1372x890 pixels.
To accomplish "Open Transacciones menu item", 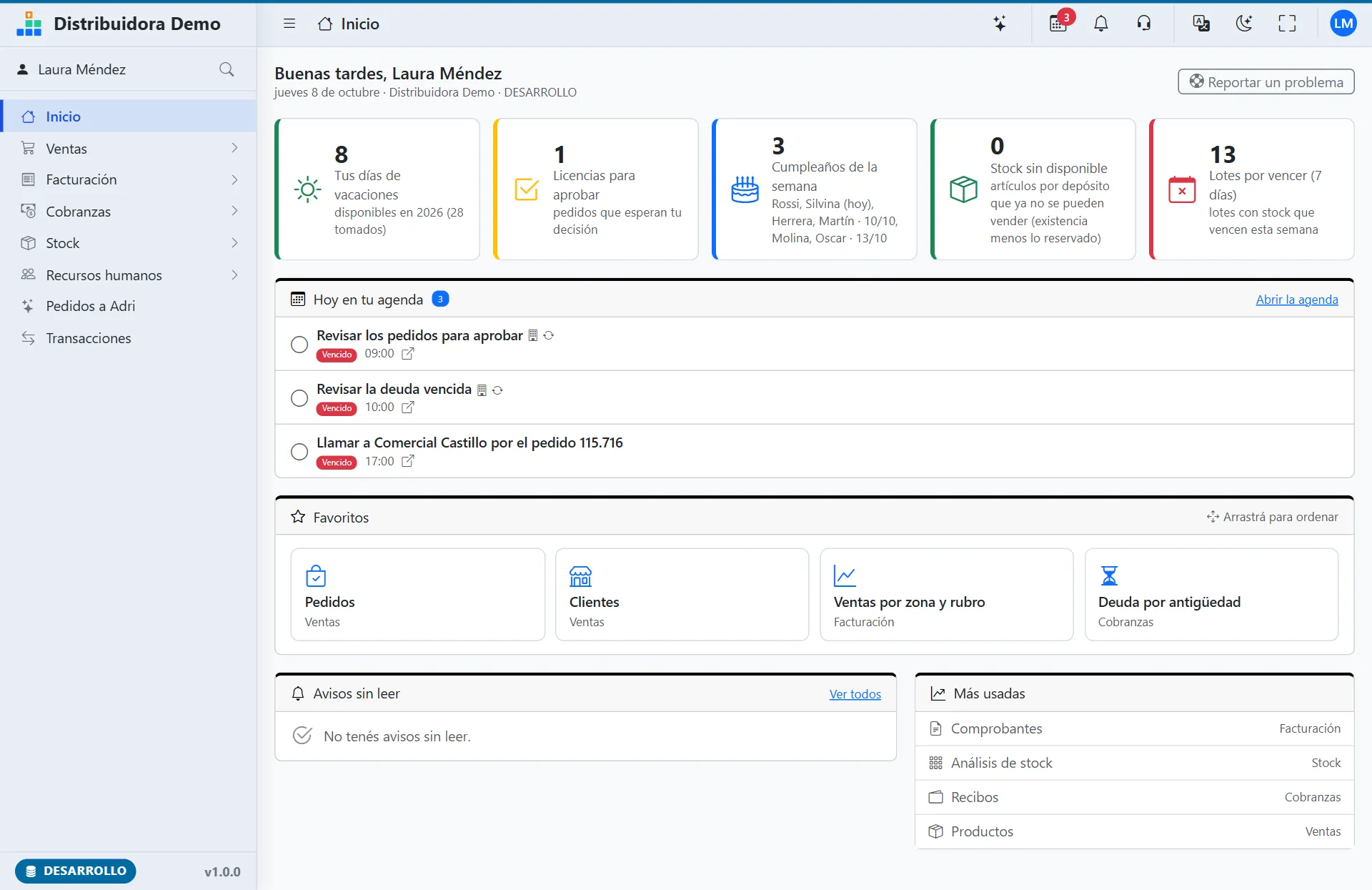I will tap(129, 338).
